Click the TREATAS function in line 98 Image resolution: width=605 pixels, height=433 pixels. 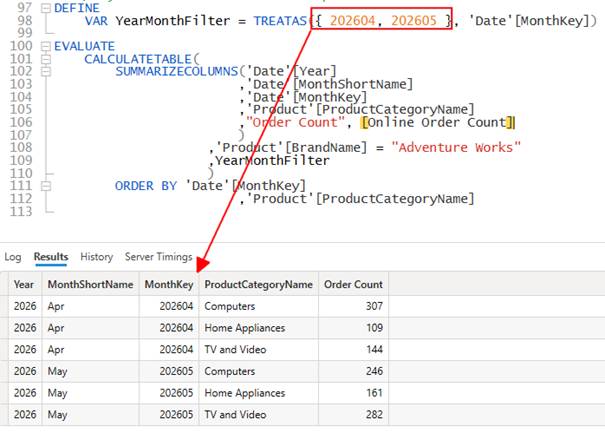(x=280, y=21)
